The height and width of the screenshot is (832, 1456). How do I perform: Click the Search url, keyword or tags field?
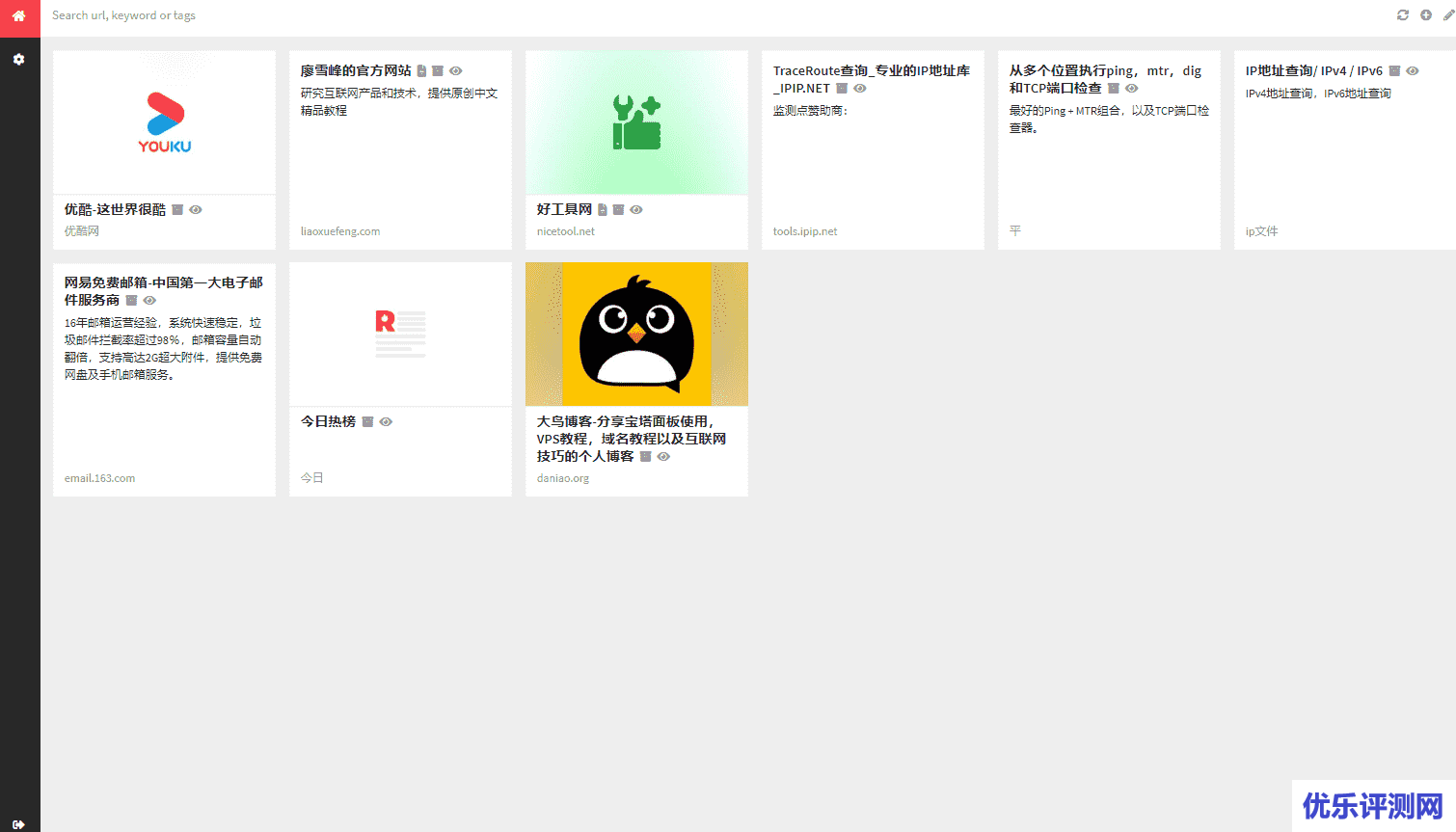click(714, 15)
